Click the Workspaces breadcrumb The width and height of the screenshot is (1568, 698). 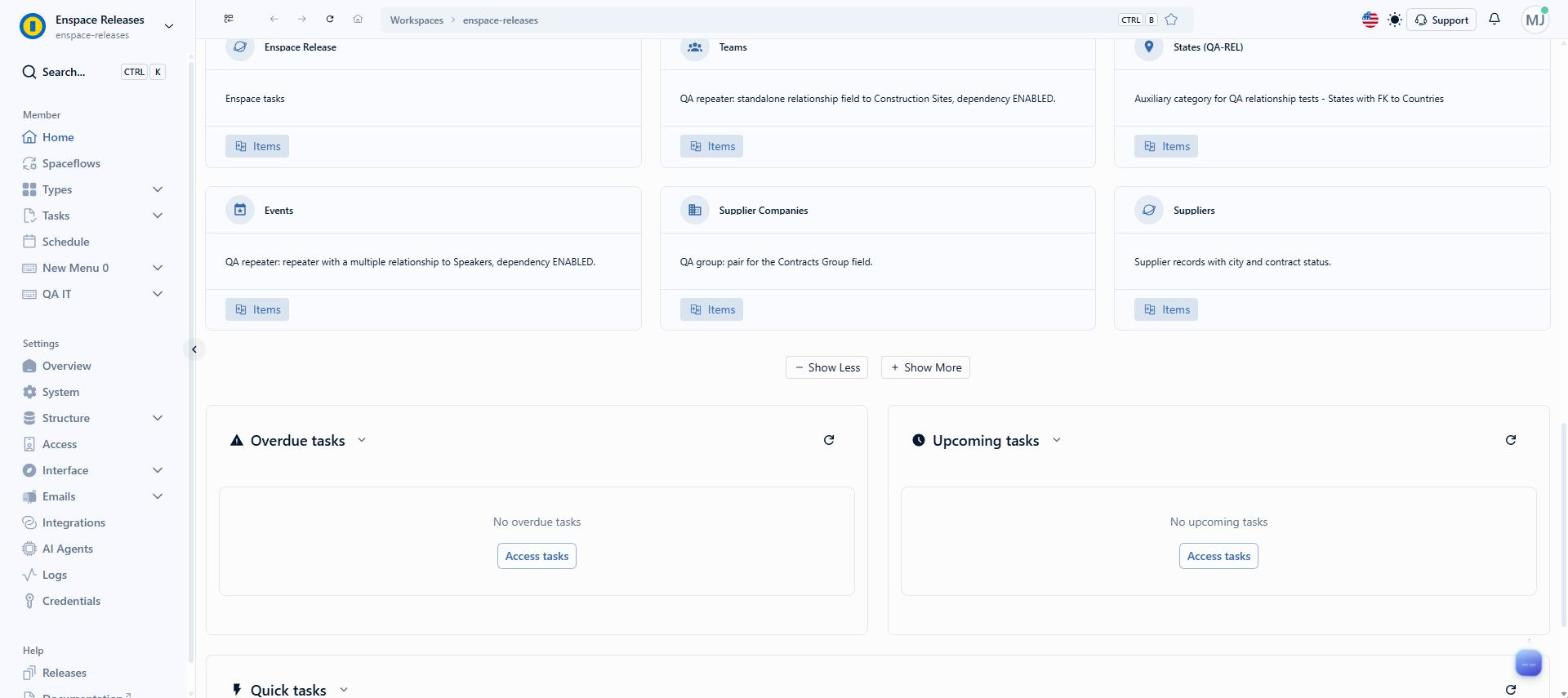pos(416,20)
